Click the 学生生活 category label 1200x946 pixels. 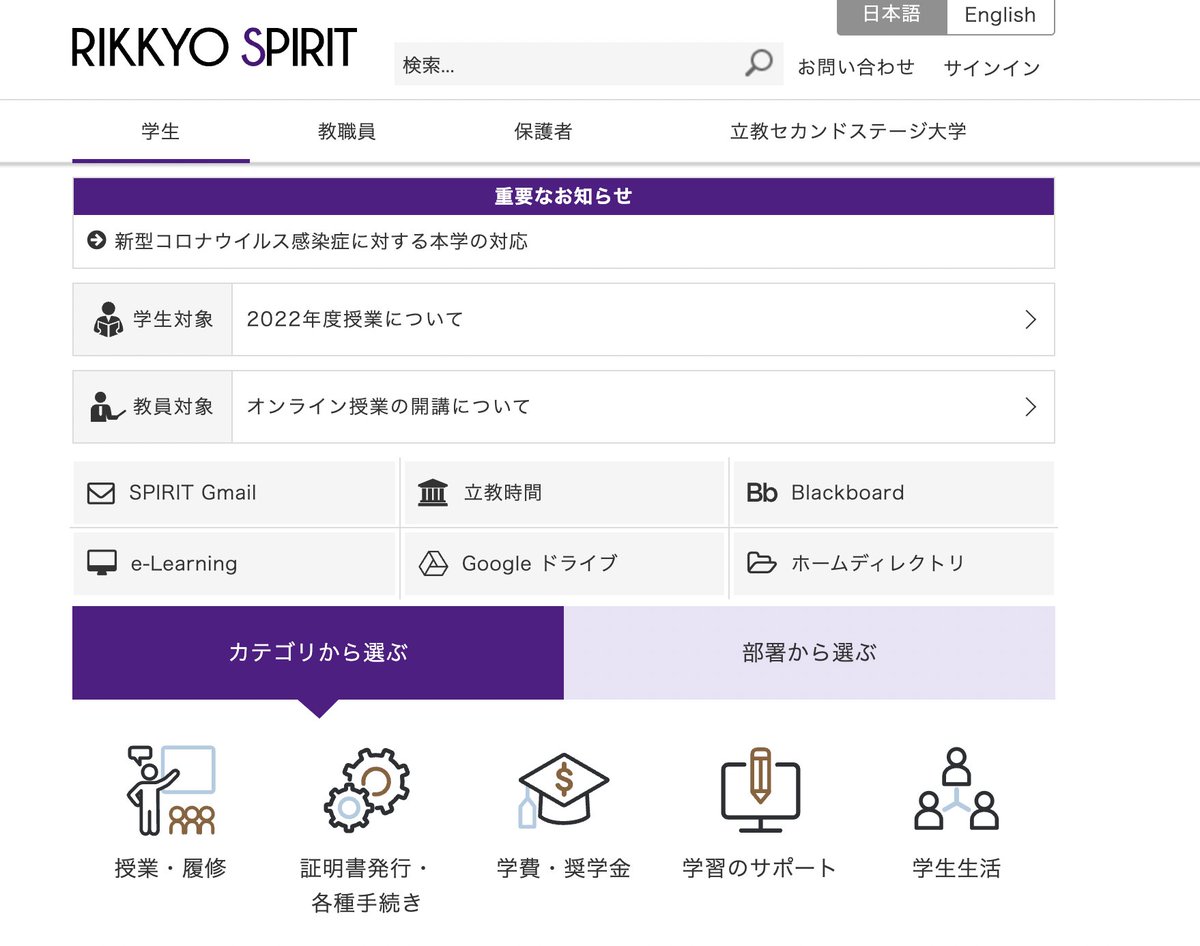click(x=957, y=868)
